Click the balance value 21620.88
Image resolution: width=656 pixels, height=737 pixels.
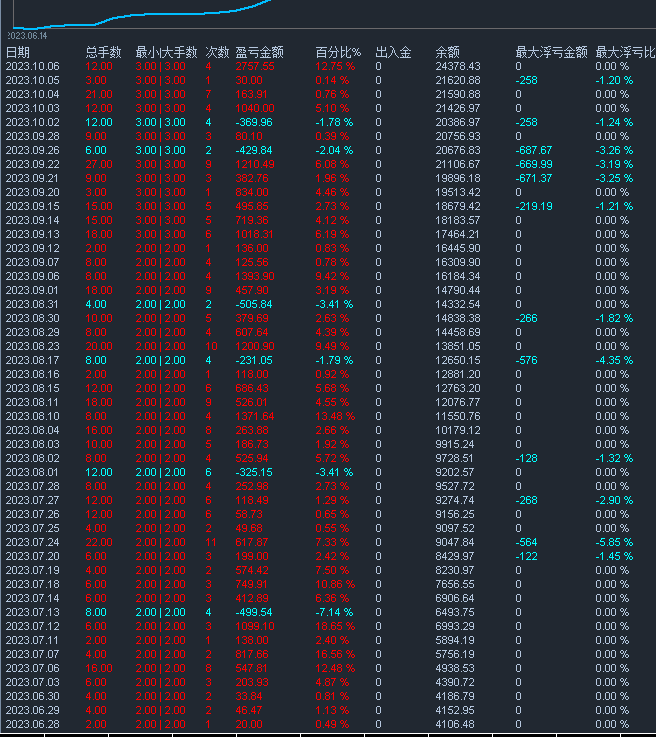(458, 80)
